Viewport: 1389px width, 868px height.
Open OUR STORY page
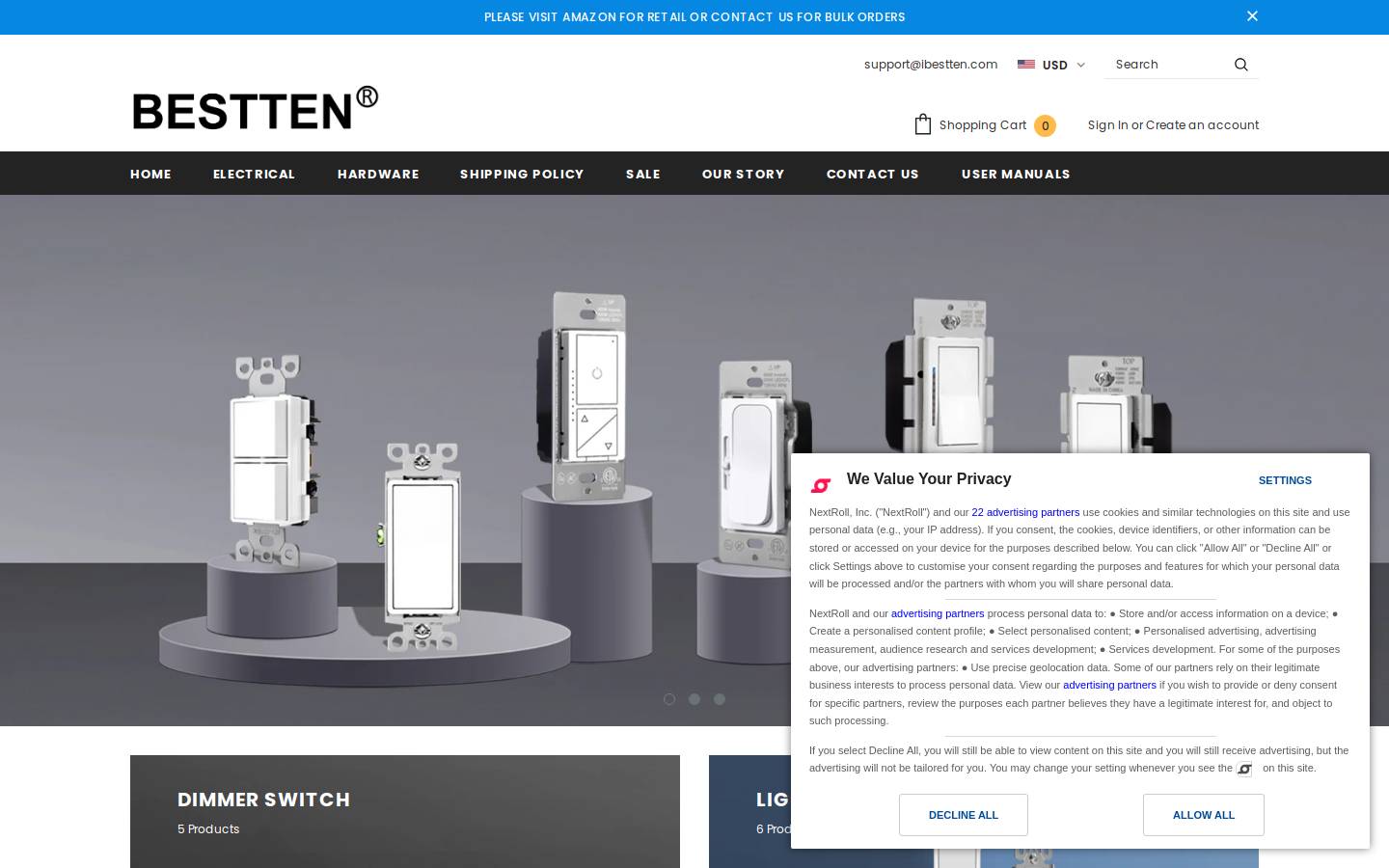[744, 174]
